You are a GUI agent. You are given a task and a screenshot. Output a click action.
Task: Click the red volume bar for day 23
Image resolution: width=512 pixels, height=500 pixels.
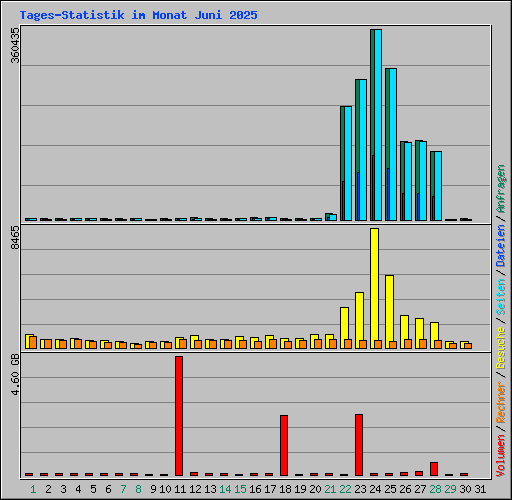coord(359,445)
